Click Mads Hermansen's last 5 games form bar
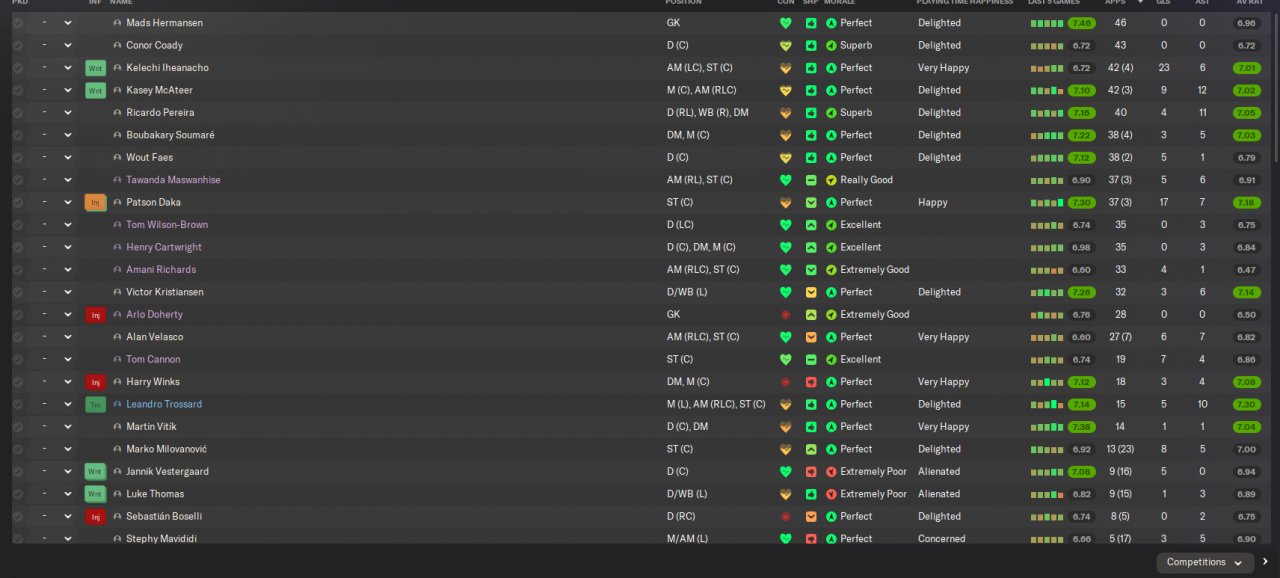 point(1046,23)
